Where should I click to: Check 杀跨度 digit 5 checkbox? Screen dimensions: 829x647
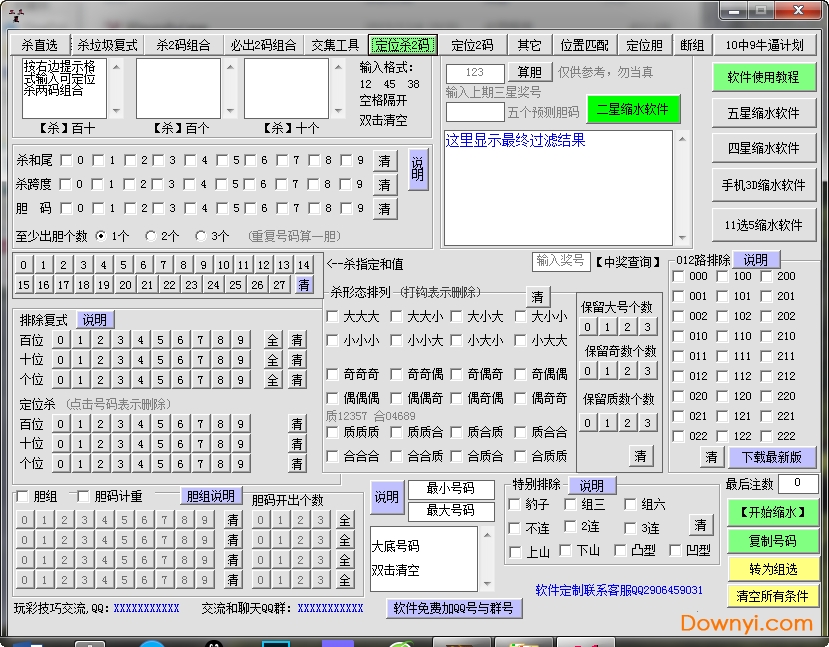pos(223,184)
